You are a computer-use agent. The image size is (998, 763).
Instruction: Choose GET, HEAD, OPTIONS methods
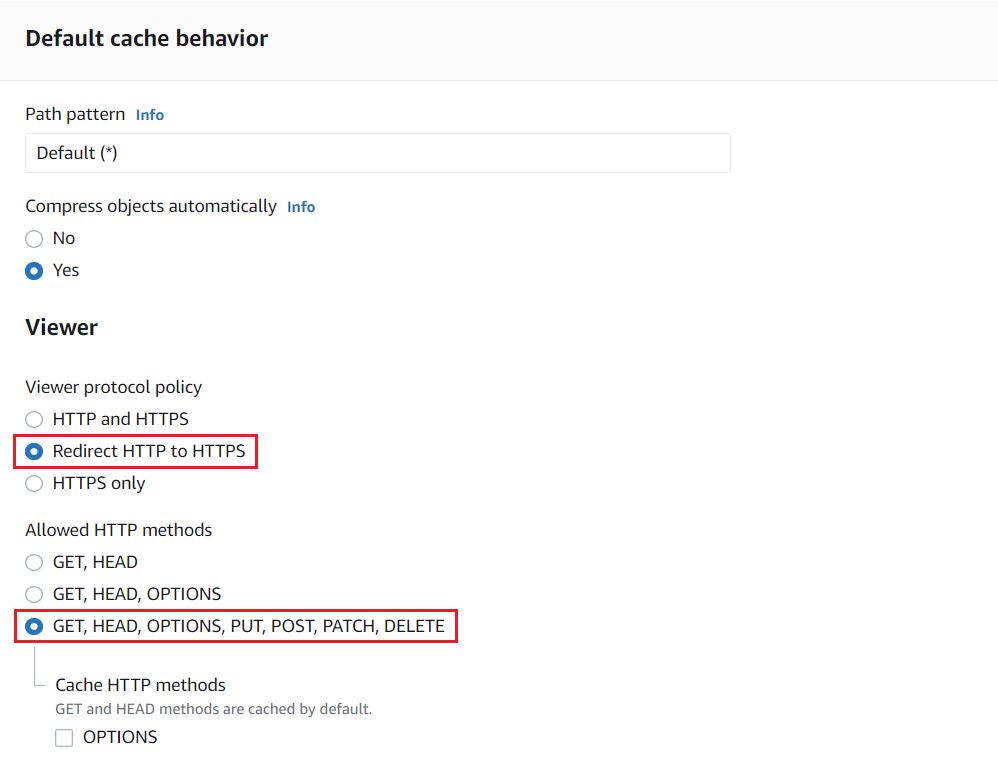click(x=33, y=594)
